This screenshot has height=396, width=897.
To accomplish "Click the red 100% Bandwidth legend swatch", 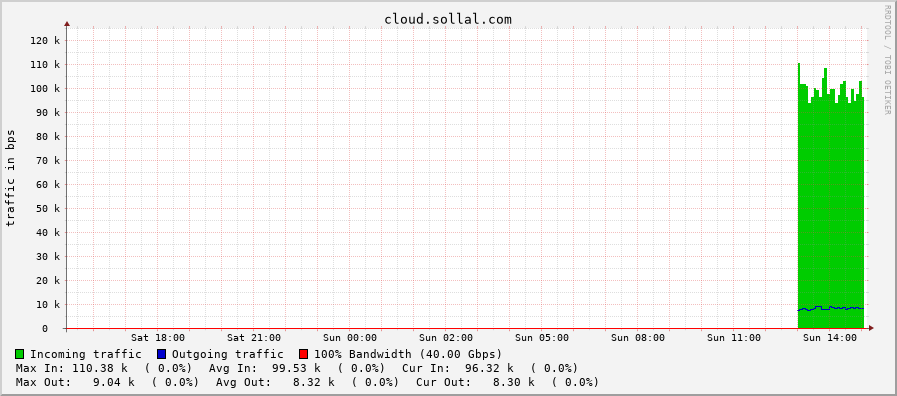I will (x=303, y=354).
